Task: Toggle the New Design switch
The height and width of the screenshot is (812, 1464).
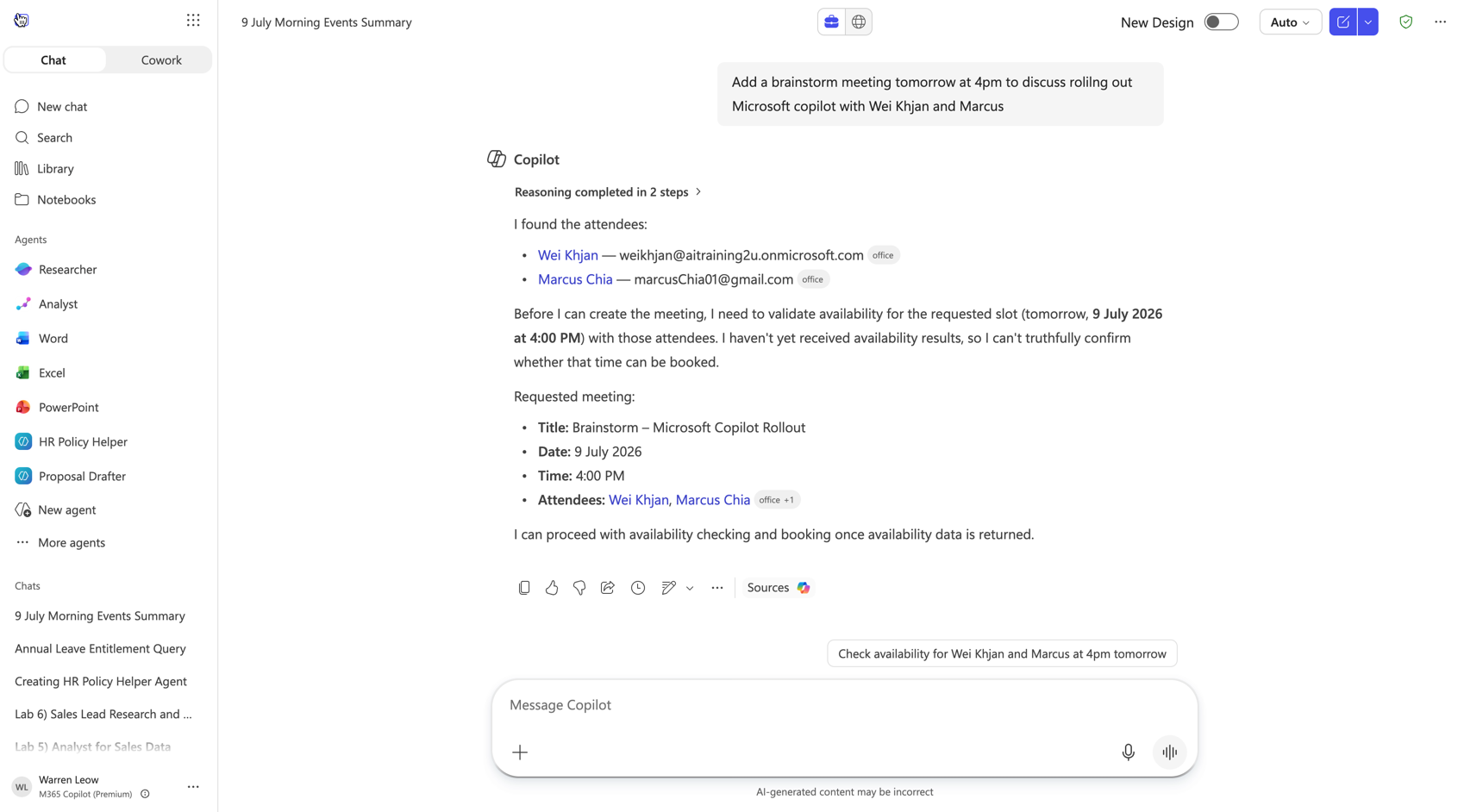Action: click(x=1221, y=22)
